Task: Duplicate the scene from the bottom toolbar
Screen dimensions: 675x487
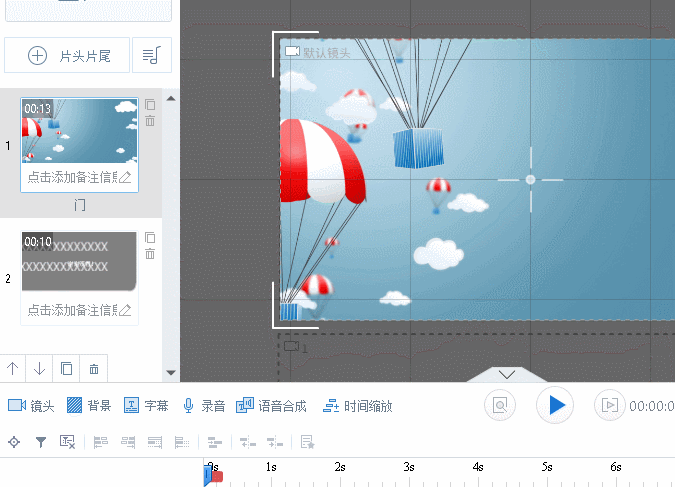Action: 66,369
